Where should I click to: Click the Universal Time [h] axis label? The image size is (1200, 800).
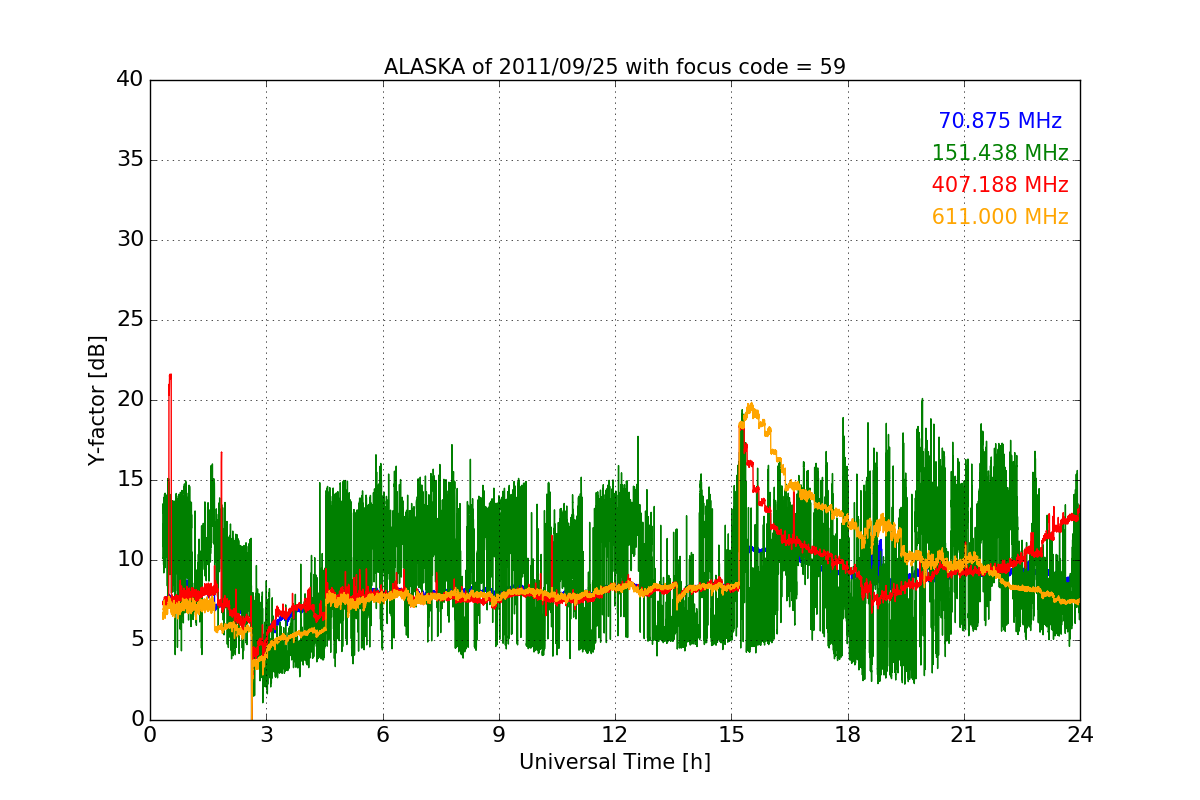coord(615,762)
